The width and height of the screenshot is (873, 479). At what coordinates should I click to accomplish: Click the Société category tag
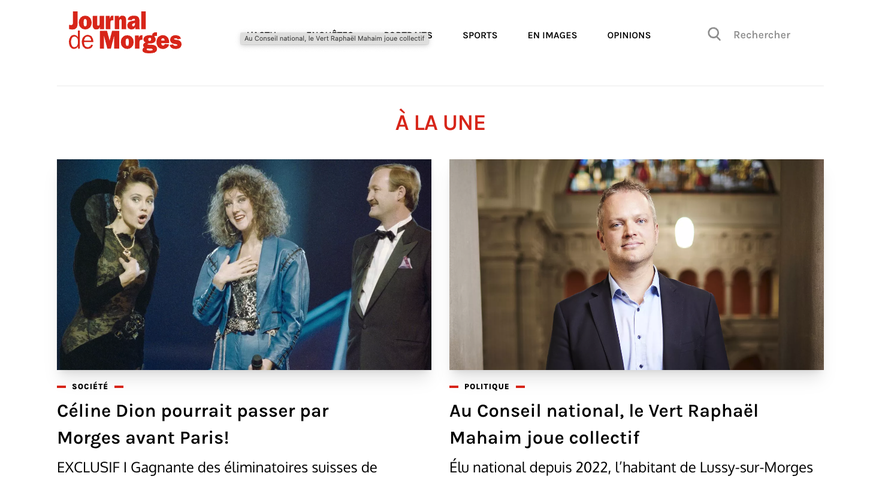coord(90,386)
